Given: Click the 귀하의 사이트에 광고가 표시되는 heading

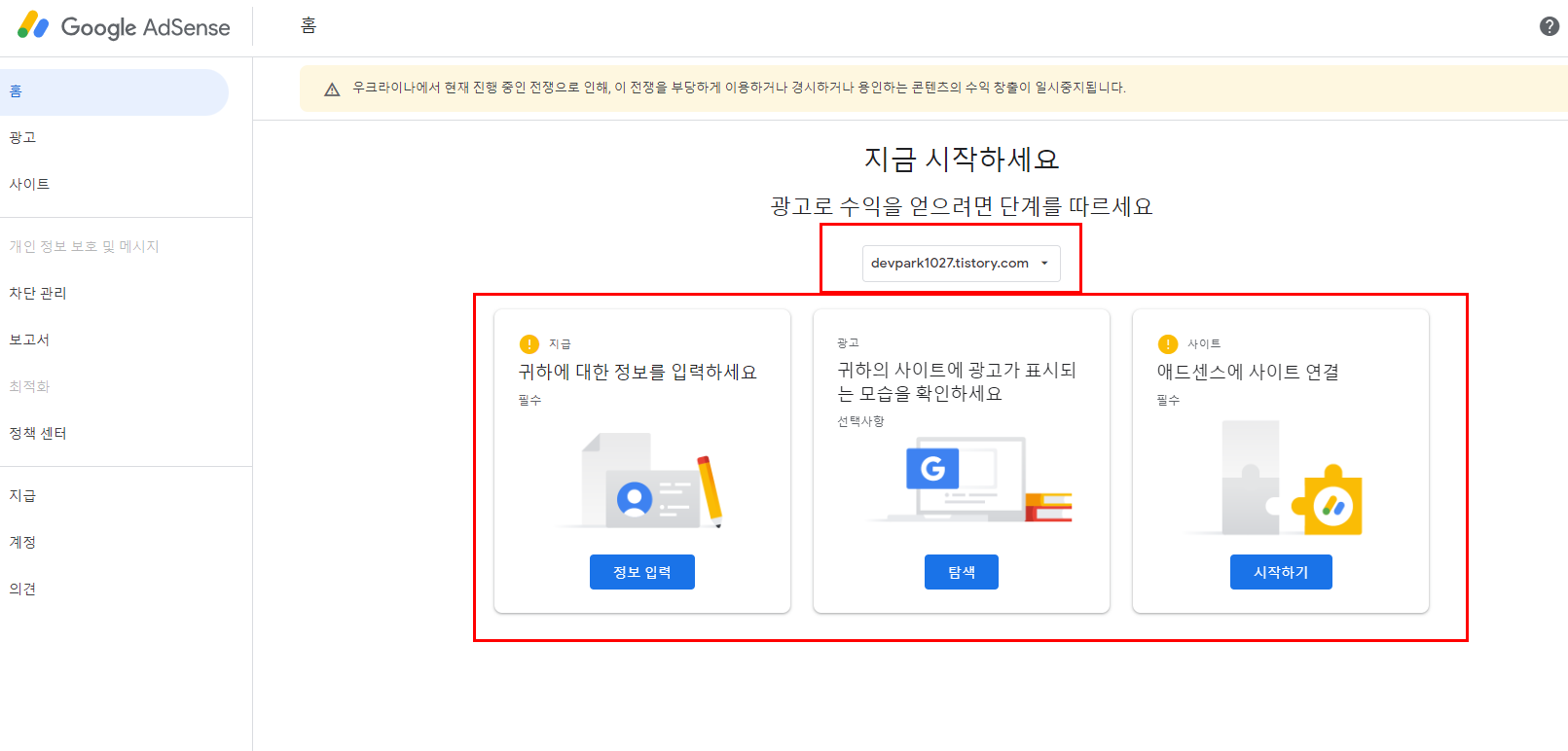Looking at the screenshot, I should click(x=957, y=381).
